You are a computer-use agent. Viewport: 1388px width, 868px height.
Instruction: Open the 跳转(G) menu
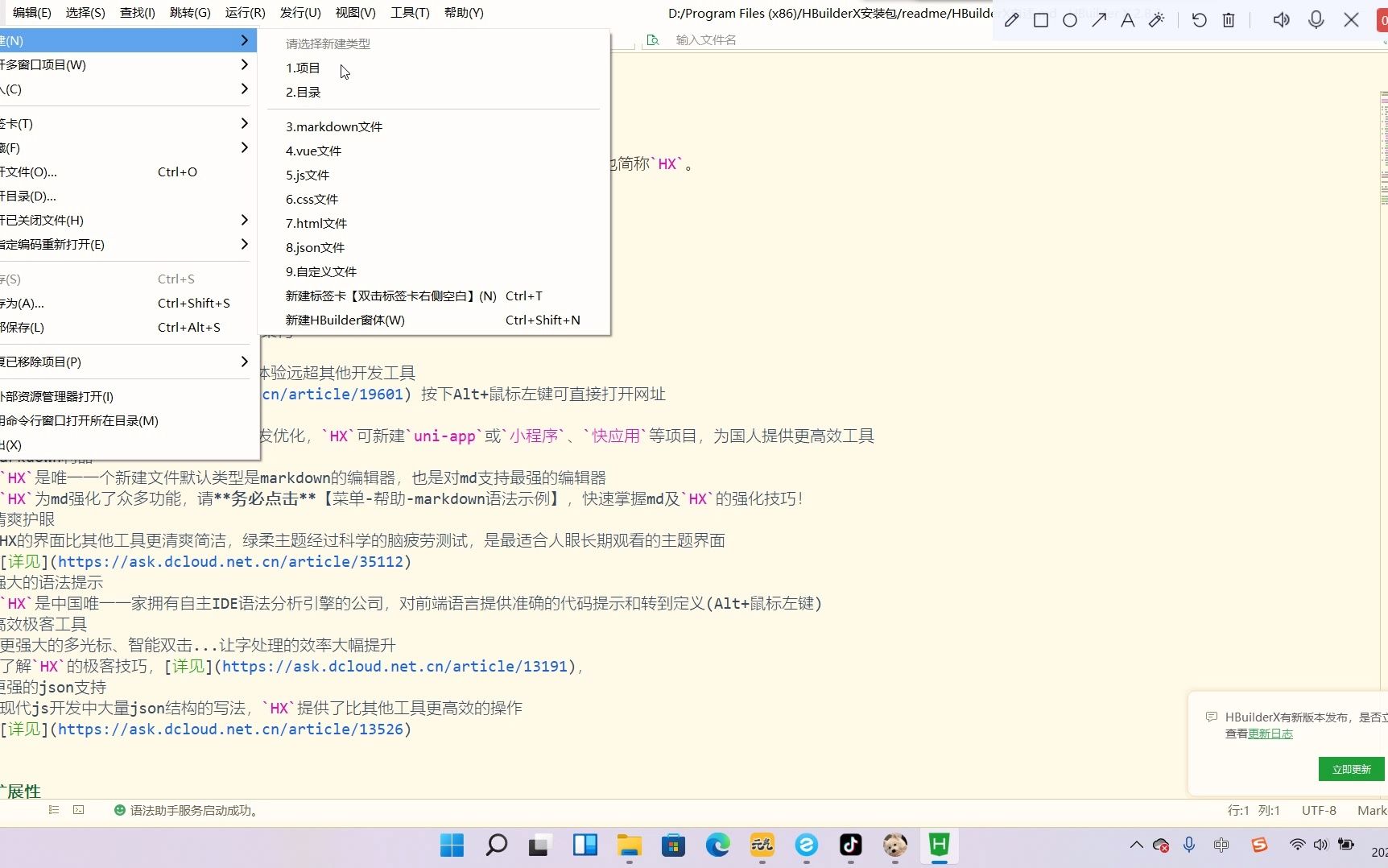click(190, 13)
